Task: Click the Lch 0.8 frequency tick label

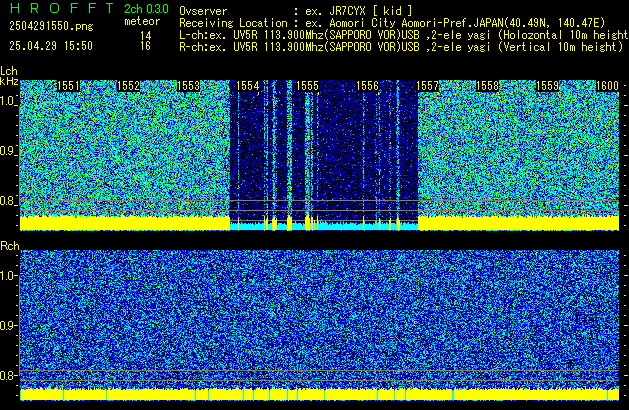Action: pos(8,201)
